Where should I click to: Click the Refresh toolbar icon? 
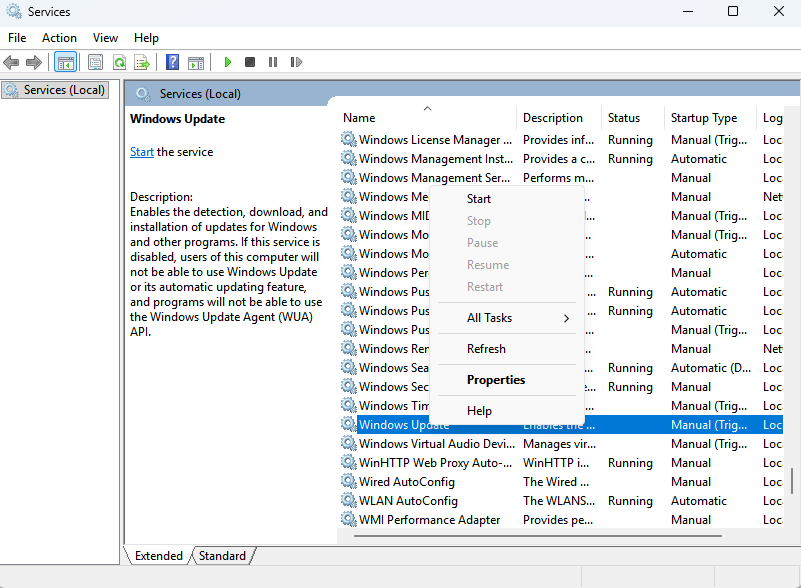click(x=119, y=62)
